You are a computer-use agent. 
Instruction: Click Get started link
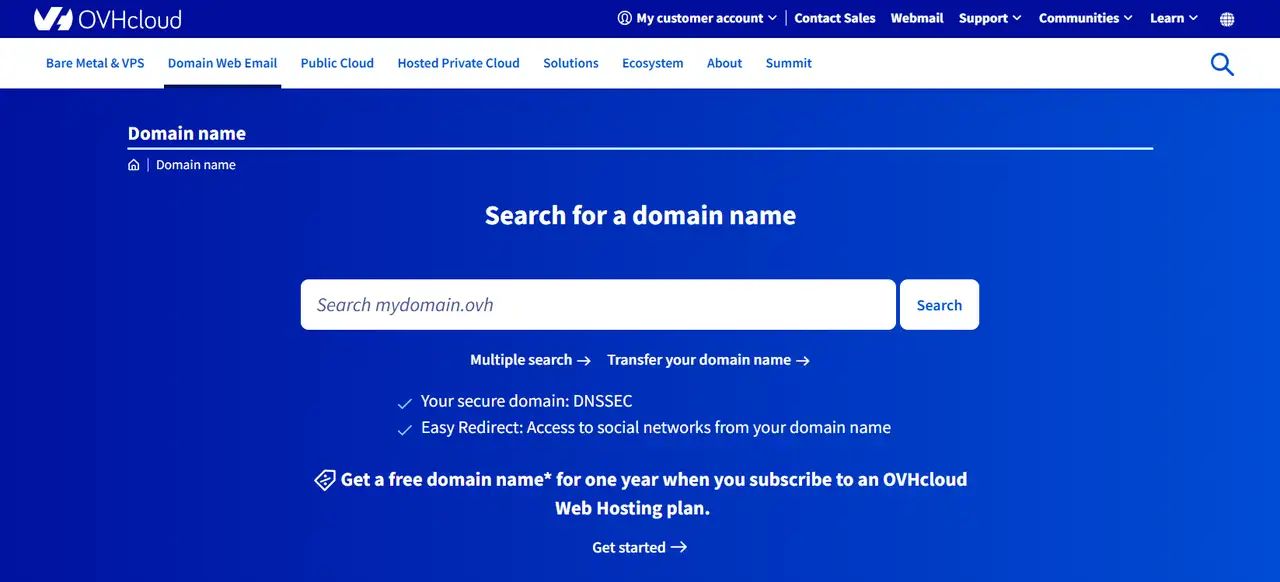pyautogui.click(x=640, y=548)
